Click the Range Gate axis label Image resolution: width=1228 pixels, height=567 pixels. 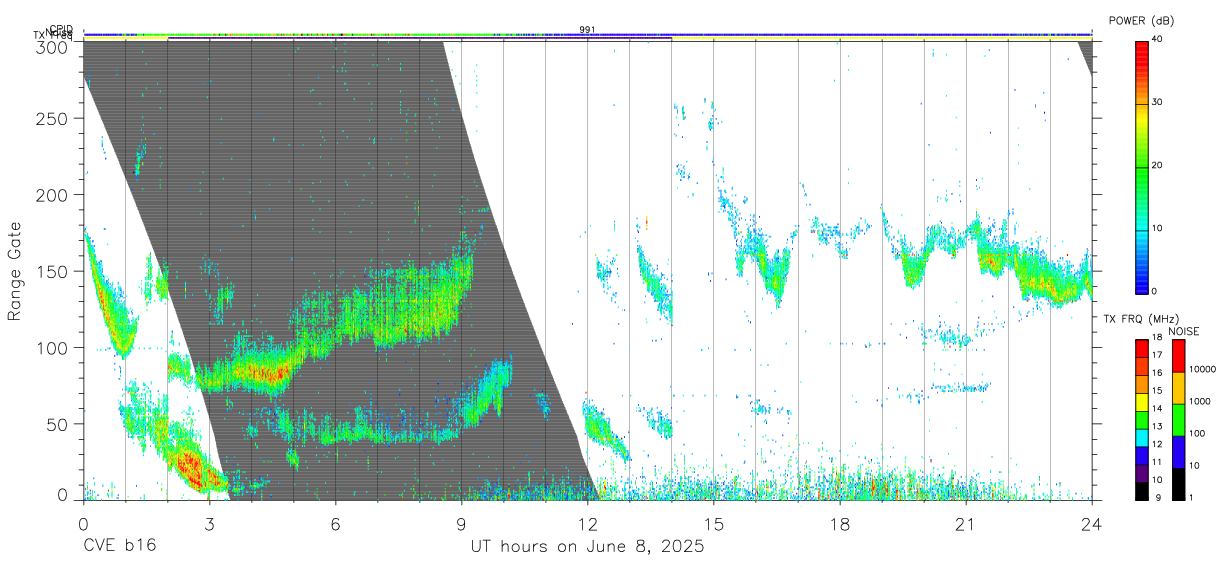(x=15, y=271)
